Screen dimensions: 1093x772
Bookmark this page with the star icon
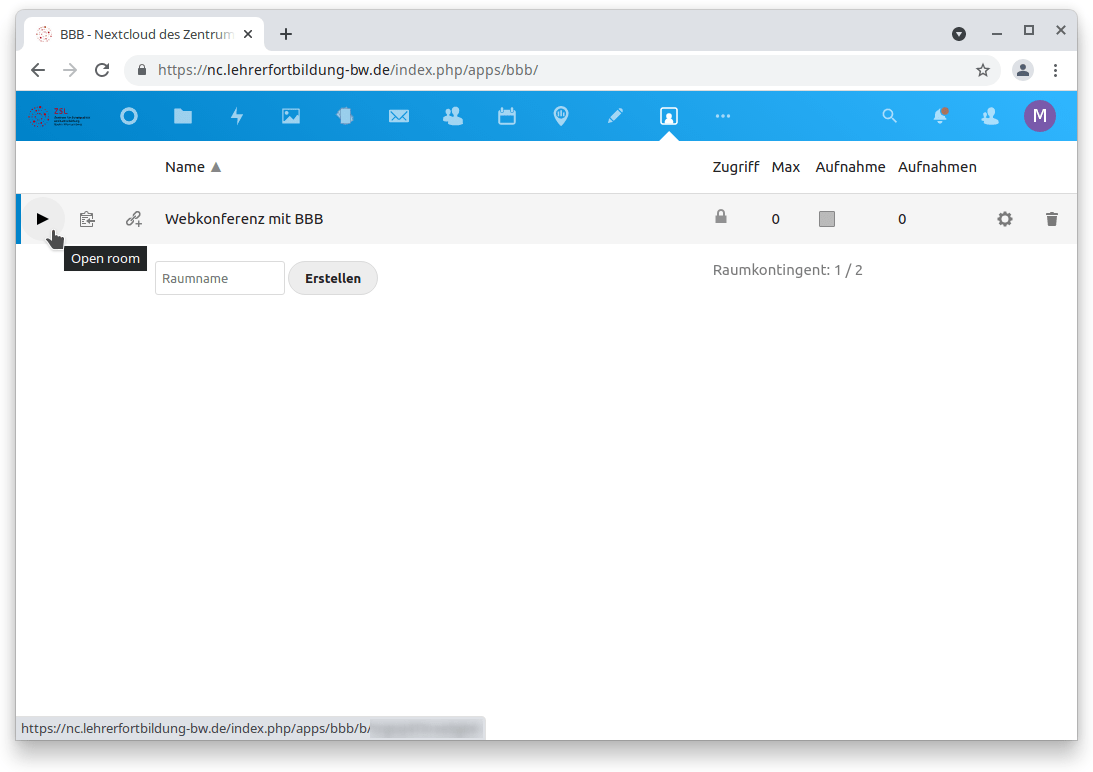983,70
